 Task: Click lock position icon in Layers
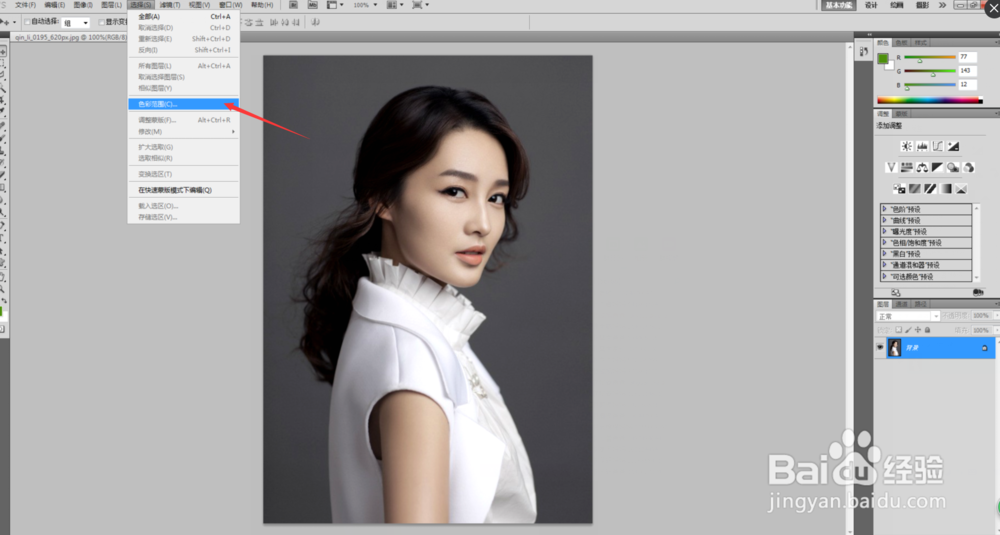pyautogui.click(x=918, y=330)
